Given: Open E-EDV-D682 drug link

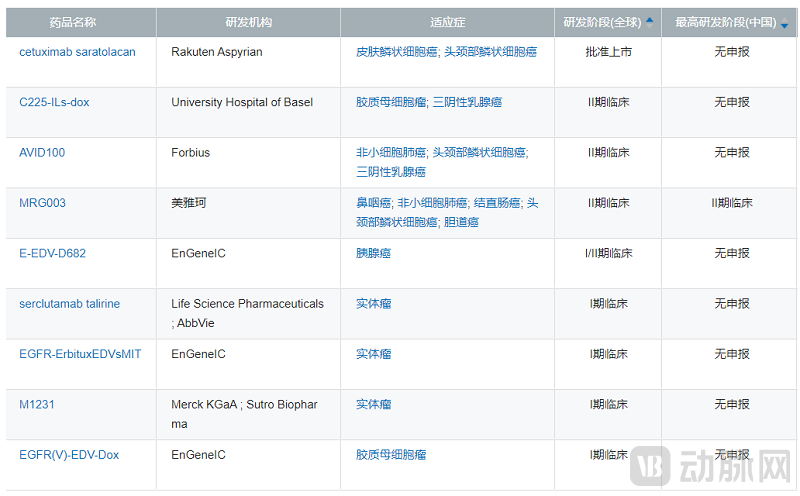Looking at the screenshot, I should click(x=53, y=254).
